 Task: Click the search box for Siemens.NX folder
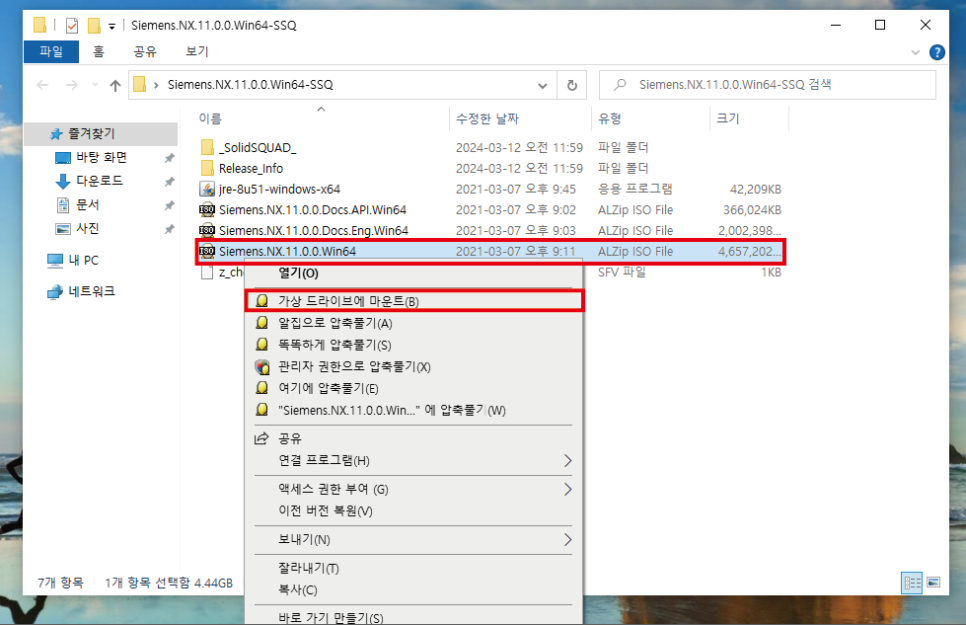[767, 85]
